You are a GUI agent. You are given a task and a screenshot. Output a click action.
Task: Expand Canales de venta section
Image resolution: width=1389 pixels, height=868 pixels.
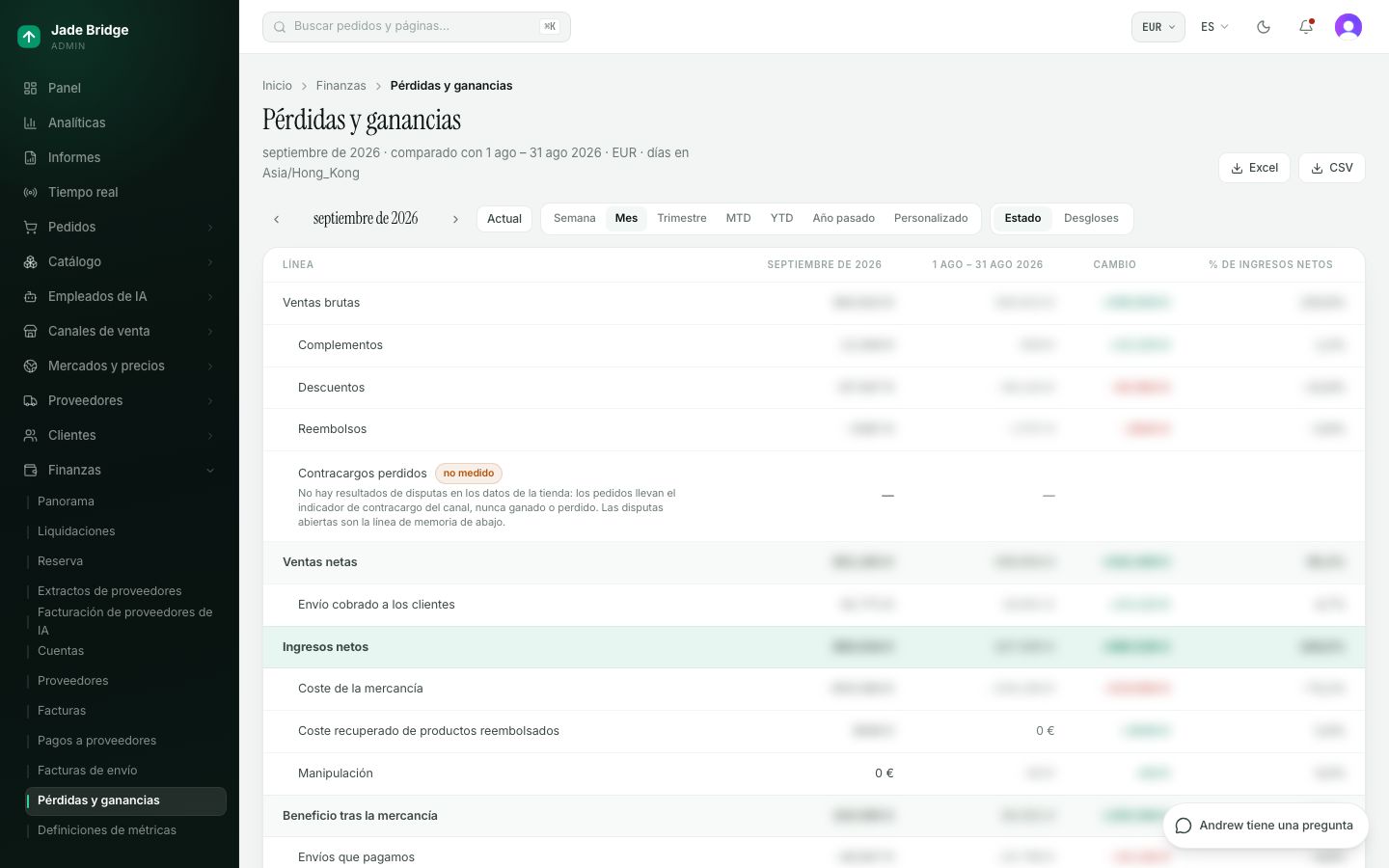point(120,331)
